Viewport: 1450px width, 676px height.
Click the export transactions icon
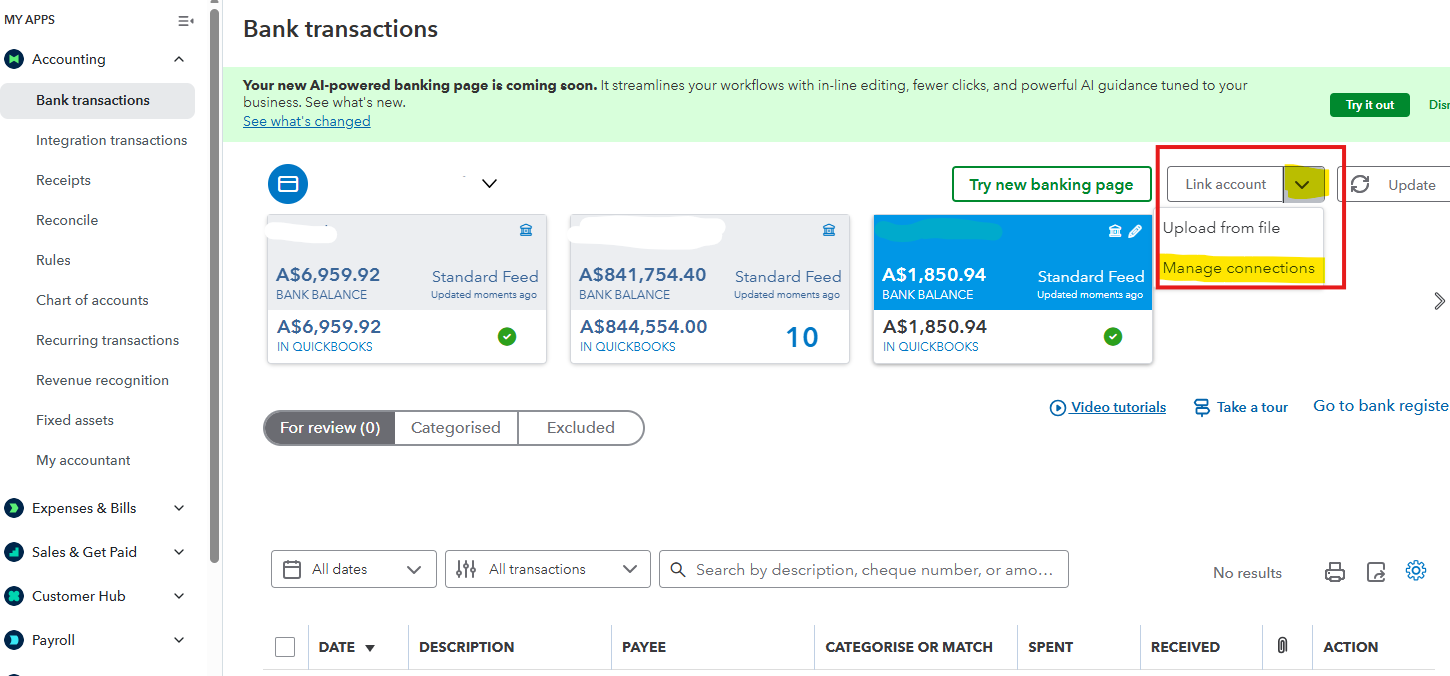pos(1376,572)
